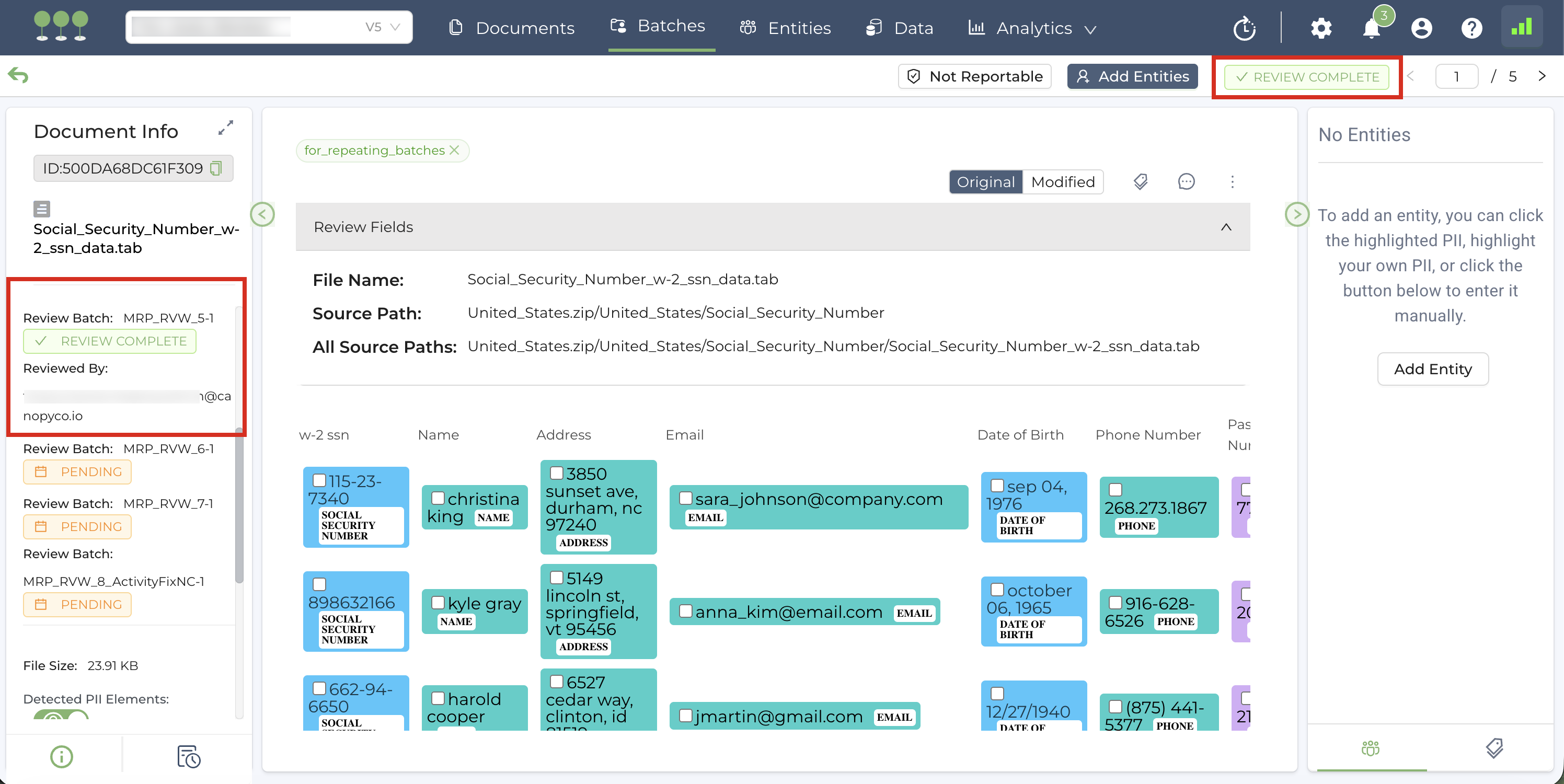The height and width of the screenshot is (784, 1564).
Task: Switch to the Modified view
Action: [x=1063, y=181]
